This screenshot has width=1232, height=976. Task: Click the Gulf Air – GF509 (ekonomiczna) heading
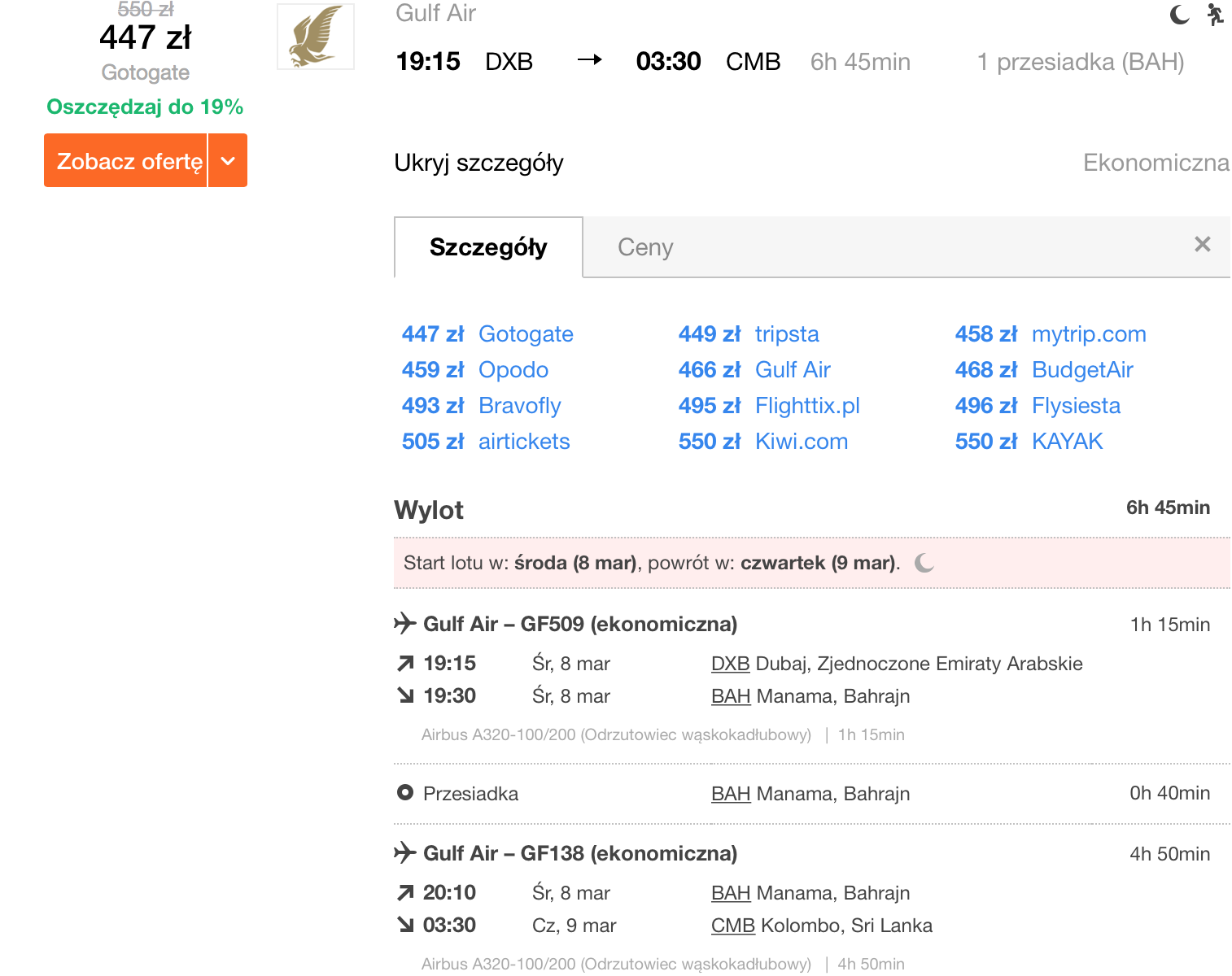pos(580,624)
